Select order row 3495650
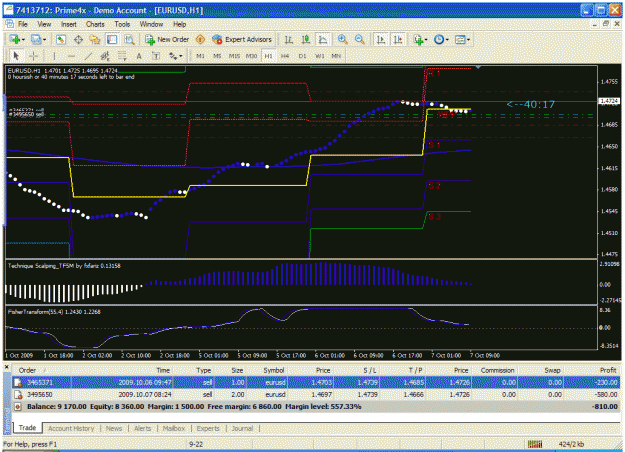This screenshot has height=452, width=625. pos(316,395)
